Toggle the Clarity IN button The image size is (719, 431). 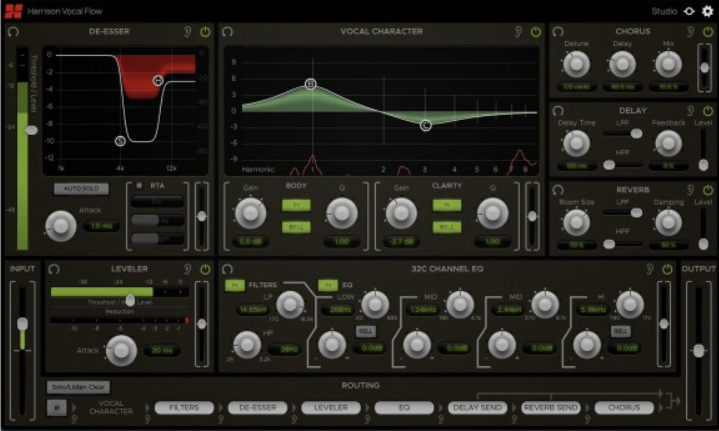[x=447, y=205]
